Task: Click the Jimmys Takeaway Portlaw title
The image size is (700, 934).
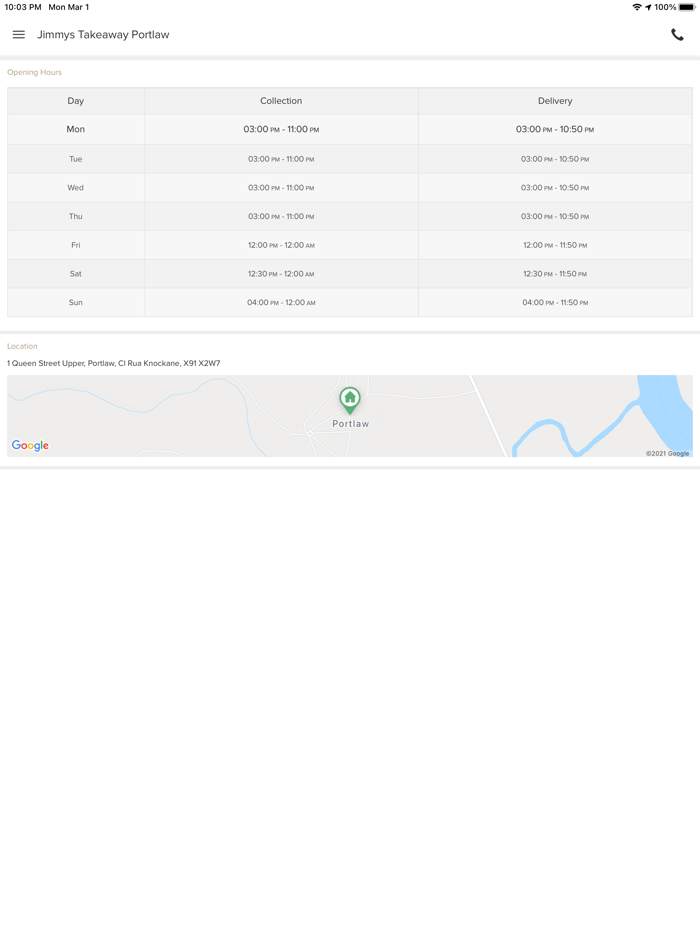Action: click(x=103, y=35)
